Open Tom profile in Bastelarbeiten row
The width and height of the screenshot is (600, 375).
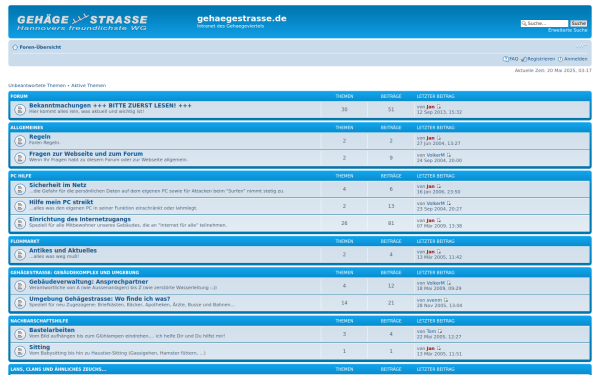click(431, 331)
